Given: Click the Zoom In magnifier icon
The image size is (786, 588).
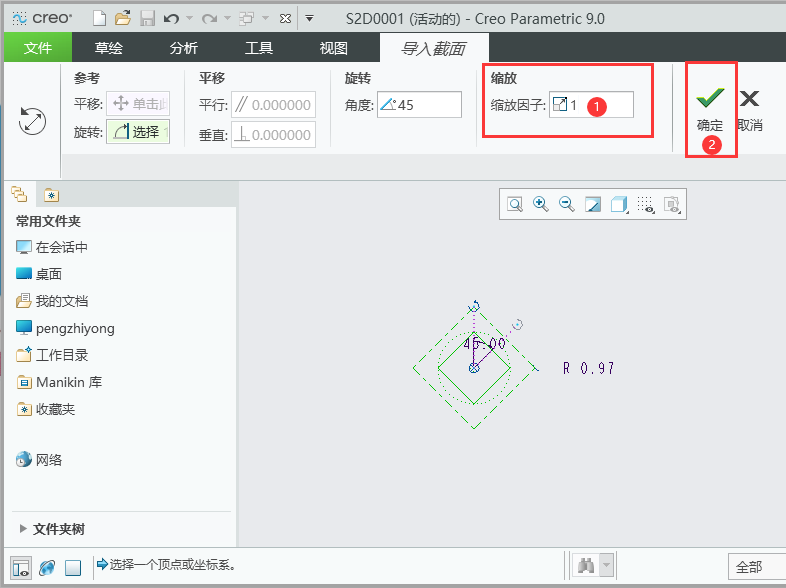Looking at the screenshot, I should (541, 204).
